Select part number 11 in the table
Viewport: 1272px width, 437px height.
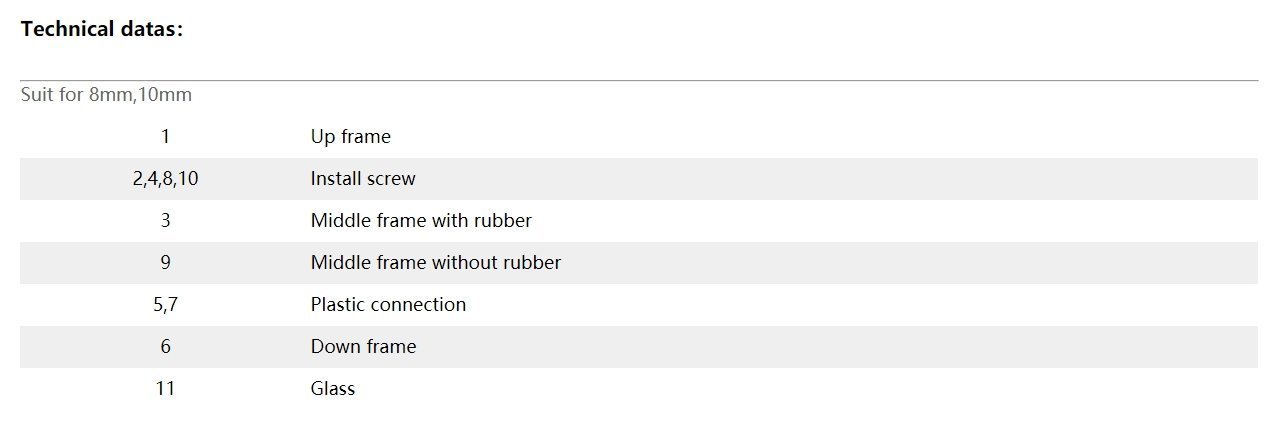tap(165, 389)
